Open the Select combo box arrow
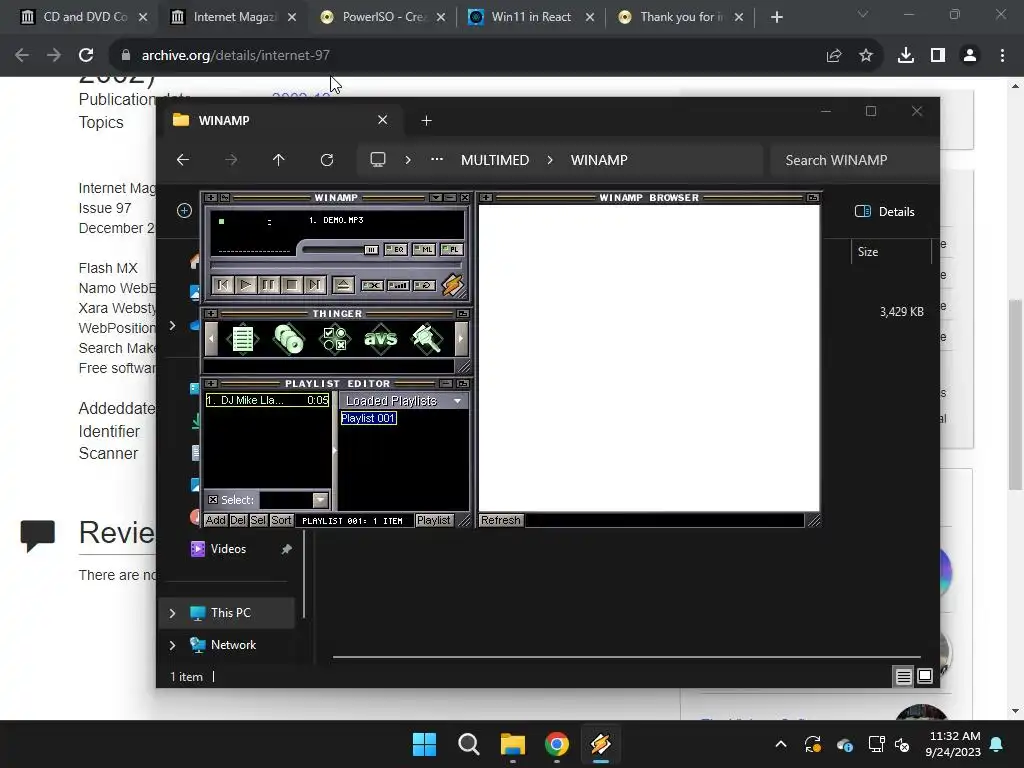Screen dimensions: 1024x768 320,500
